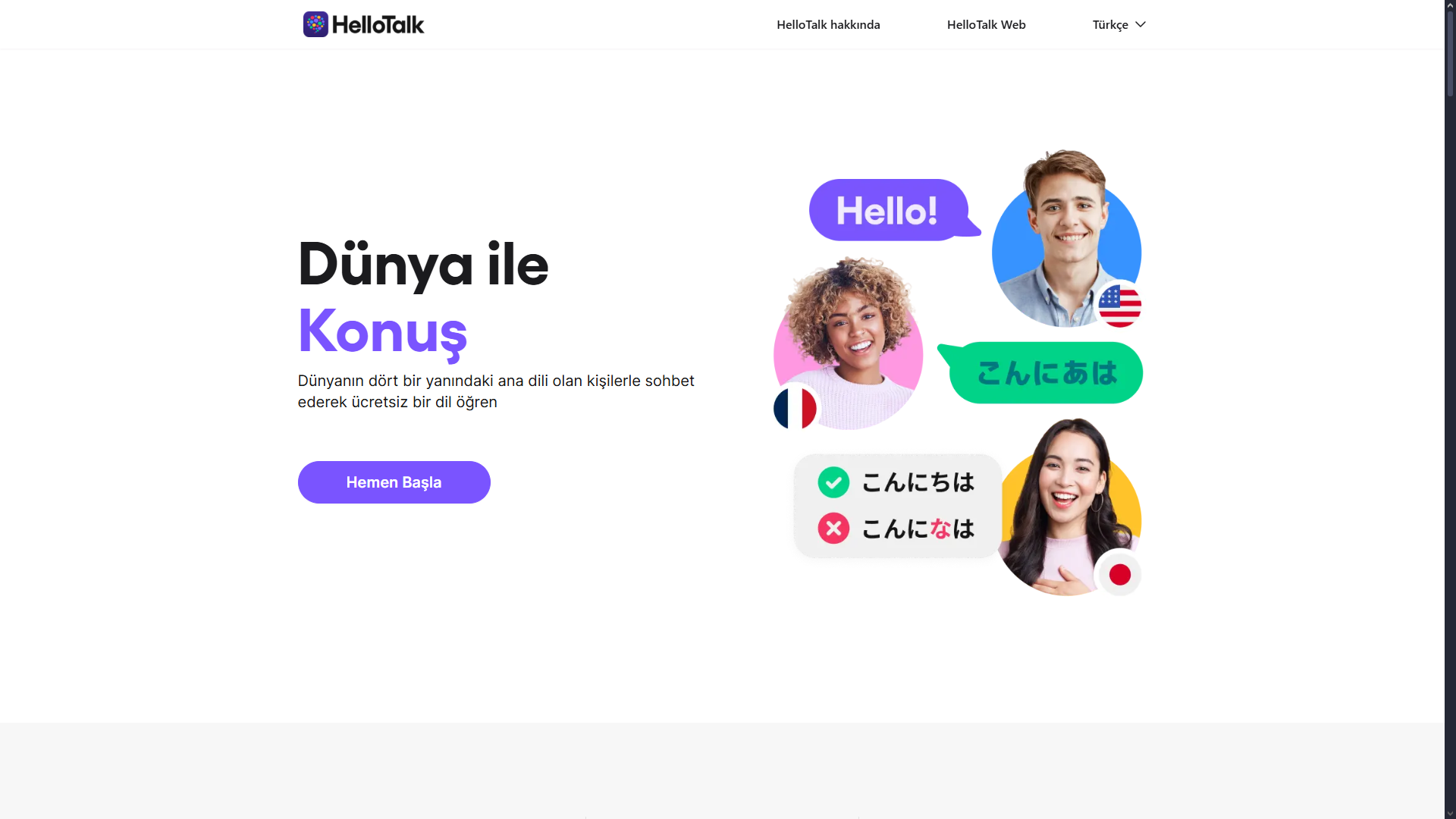This screenshot has width=1456, height=819.
Task: Open HelloTalk hakkında menu item
Action: [x=828, y=24]
